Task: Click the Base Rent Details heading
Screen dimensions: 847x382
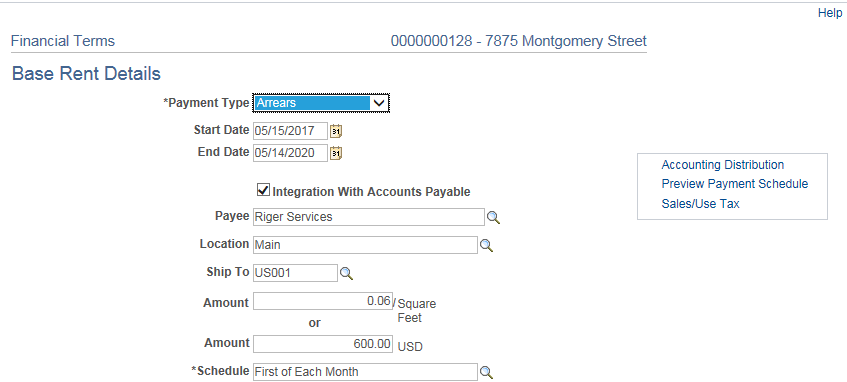Action: pyautogui.click(x=86, y=73)
